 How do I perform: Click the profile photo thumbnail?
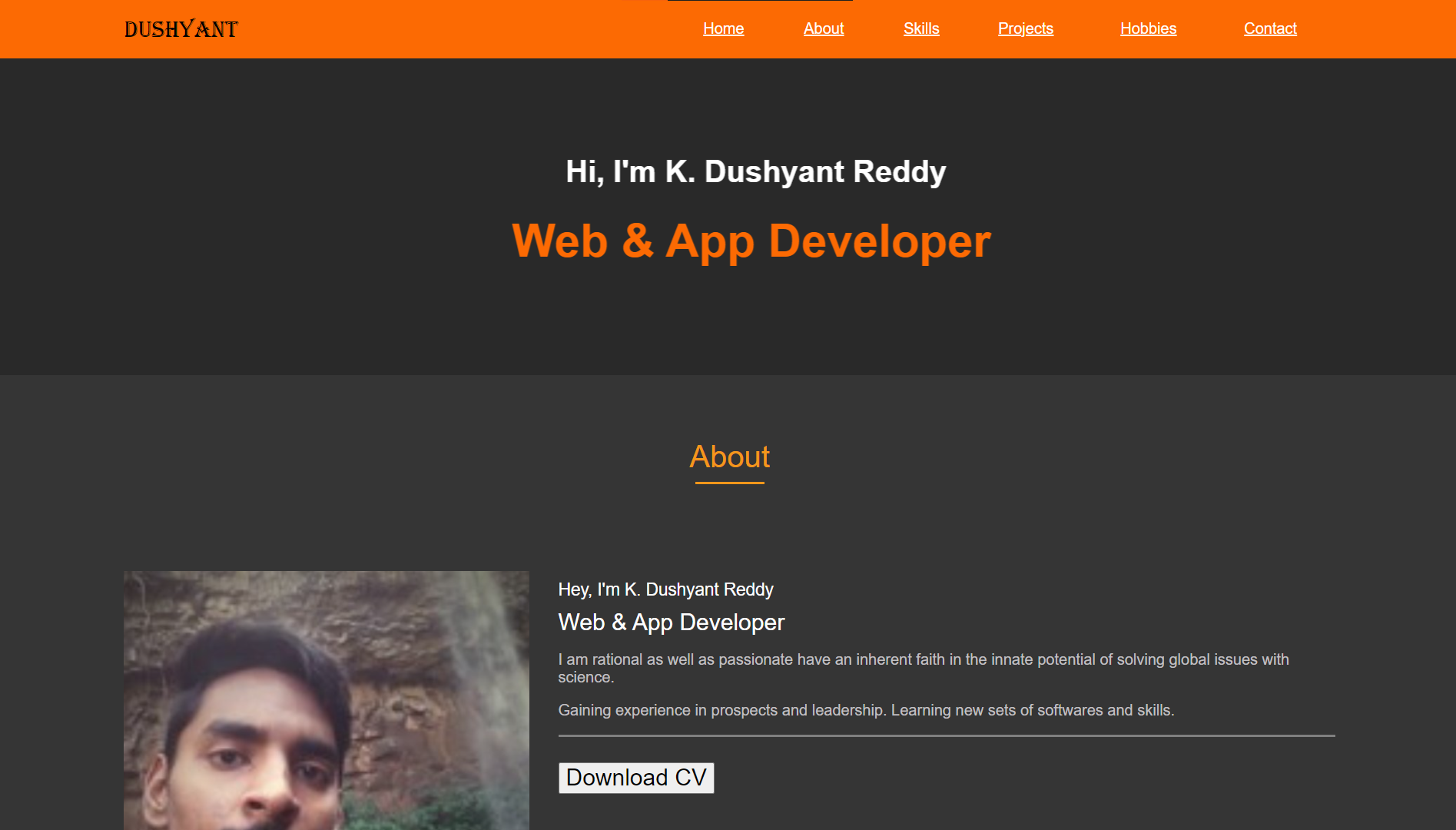click(327, 700)
